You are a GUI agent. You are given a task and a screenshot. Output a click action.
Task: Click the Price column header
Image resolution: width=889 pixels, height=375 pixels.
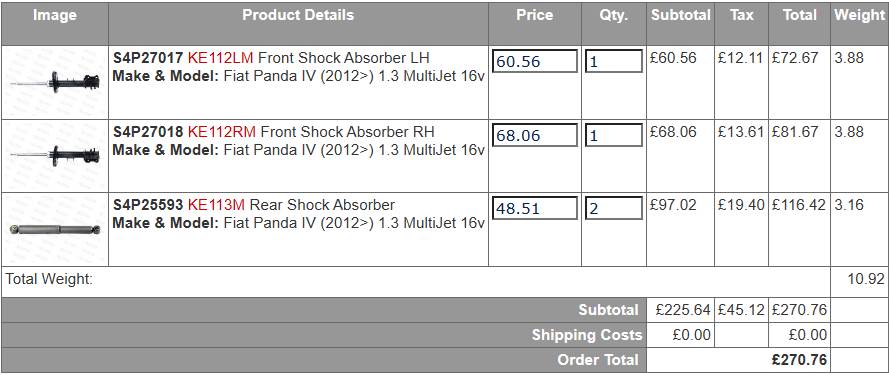(x=535, y=15)
